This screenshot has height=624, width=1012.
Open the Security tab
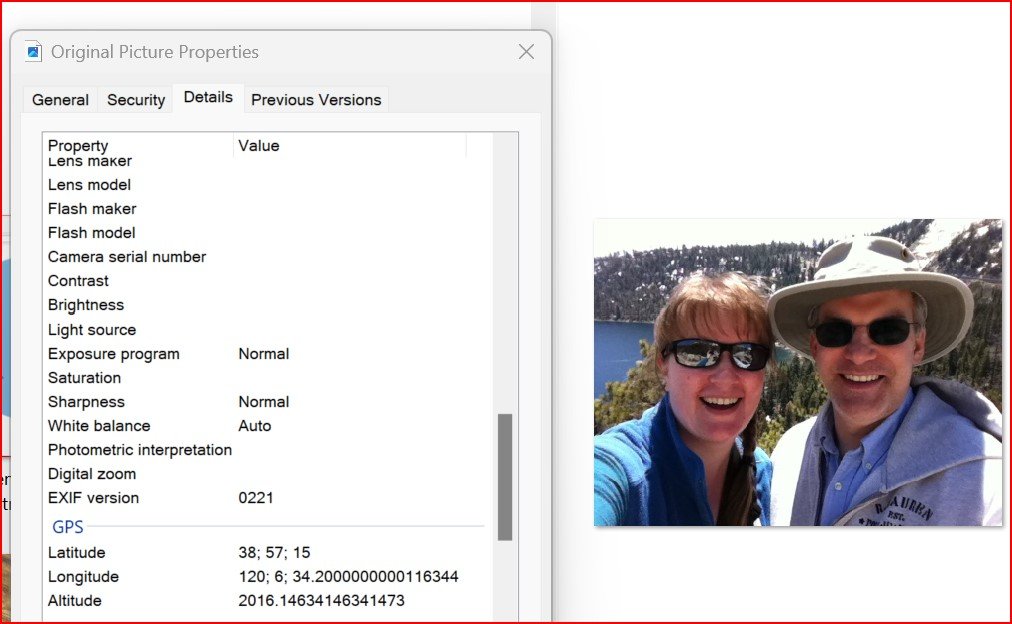(136, 100)
